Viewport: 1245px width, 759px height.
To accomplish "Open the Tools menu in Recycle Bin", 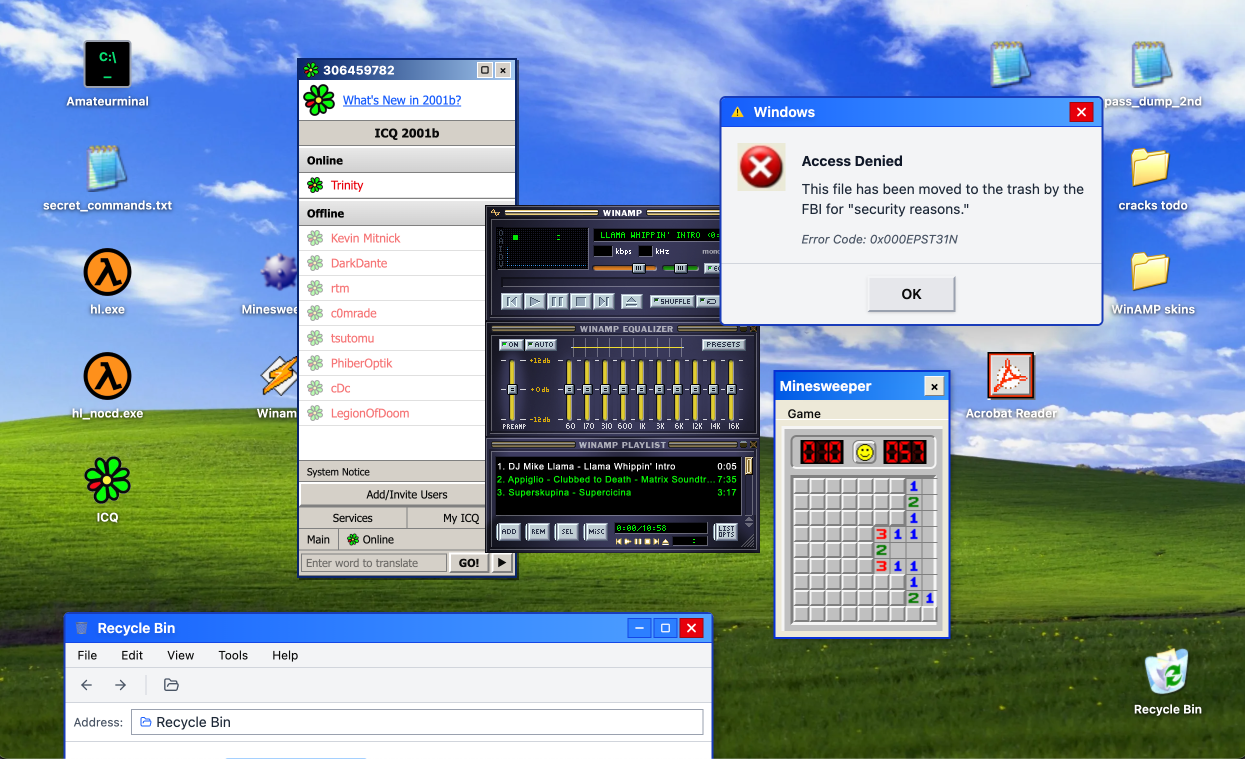I will pyautogui.click(x=233, y=655).
